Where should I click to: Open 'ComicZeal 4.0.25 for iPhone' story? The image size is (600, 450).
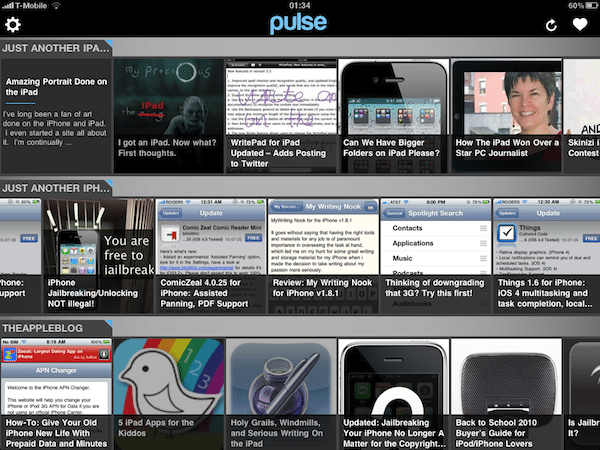click(x=211, y=256)
